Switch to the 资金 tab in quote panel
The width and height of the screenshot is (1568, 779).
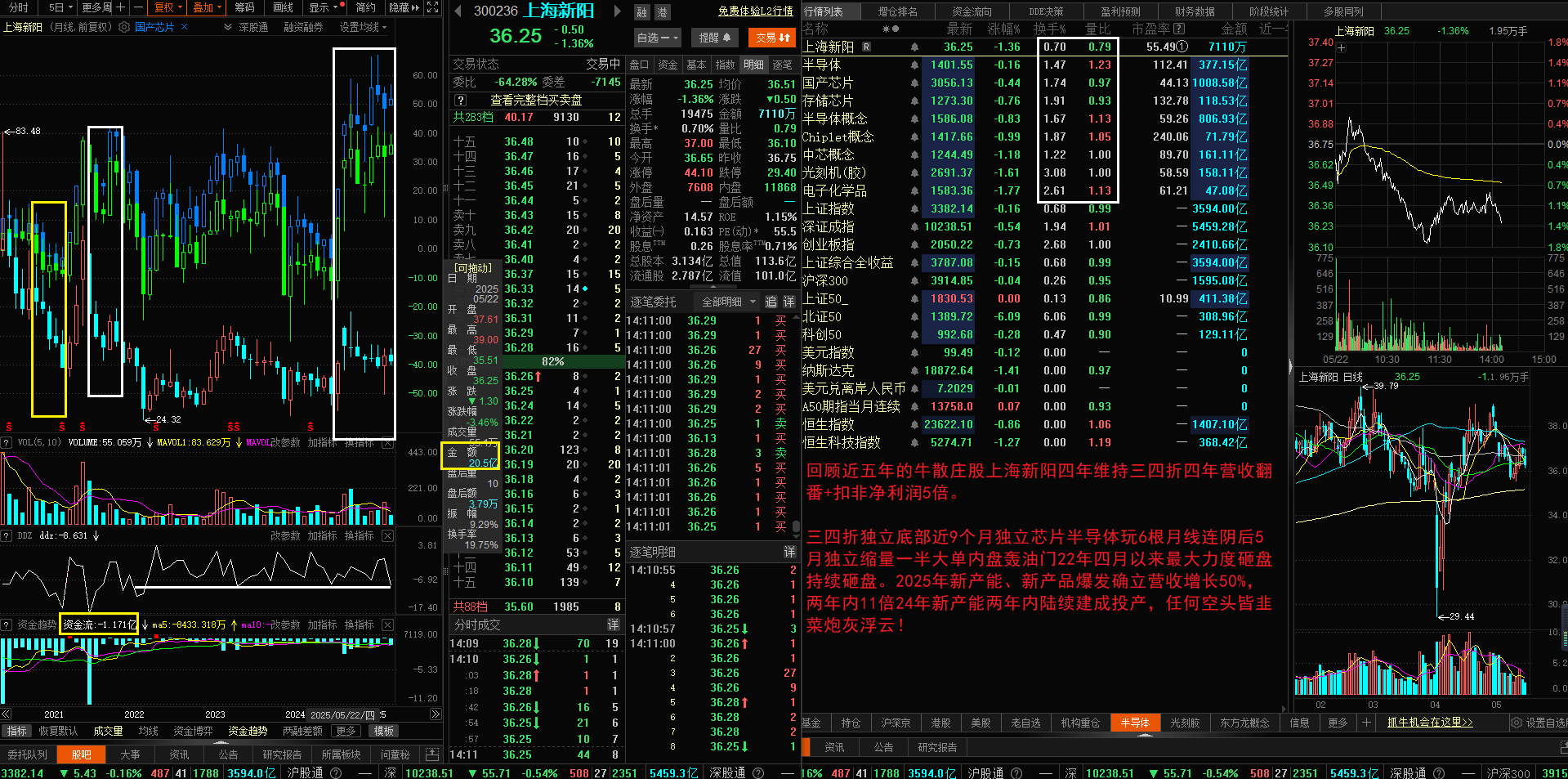[x=668, y=65]
